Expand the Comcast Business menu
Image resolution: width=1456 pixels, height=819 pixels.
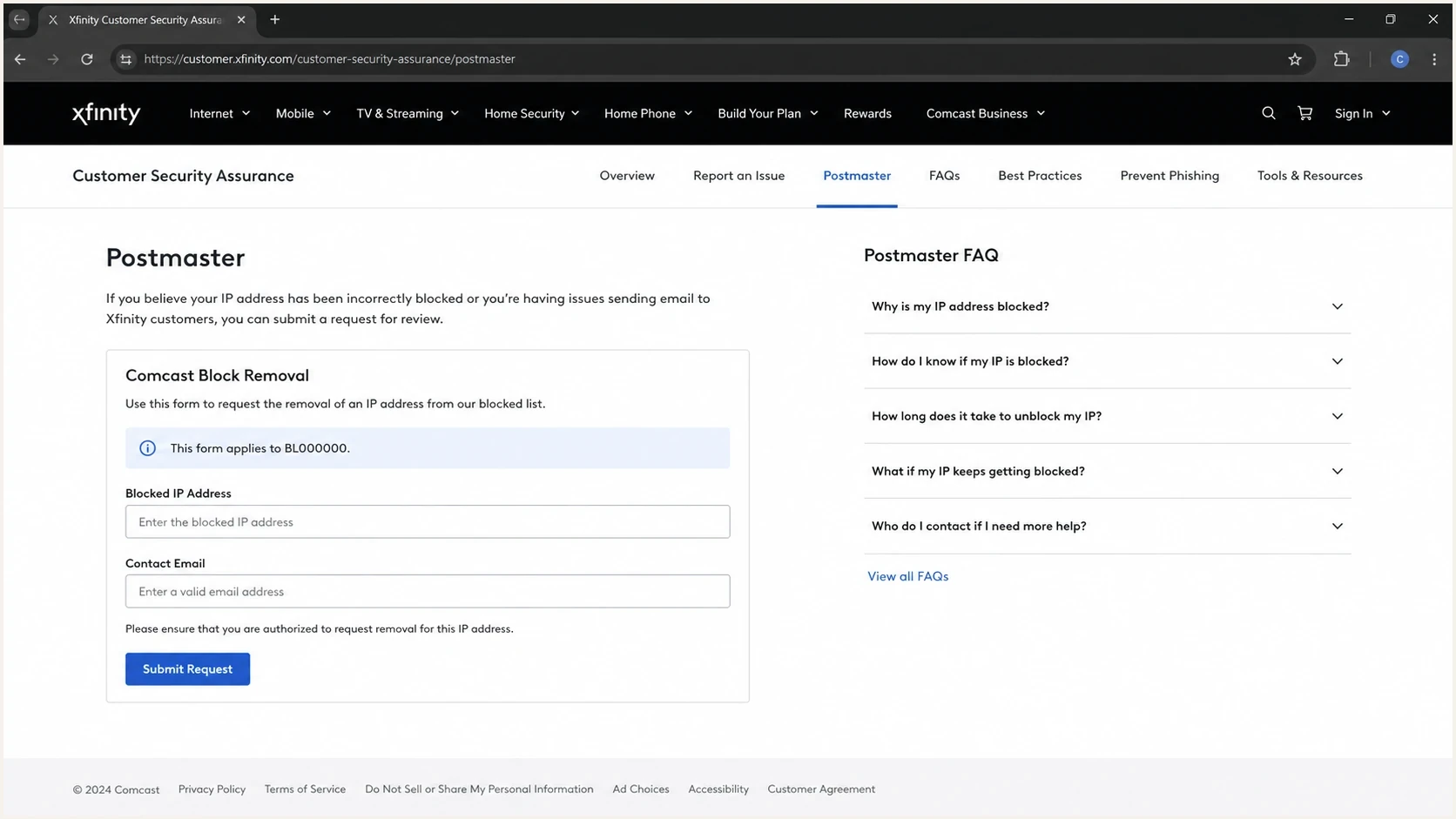986,113
